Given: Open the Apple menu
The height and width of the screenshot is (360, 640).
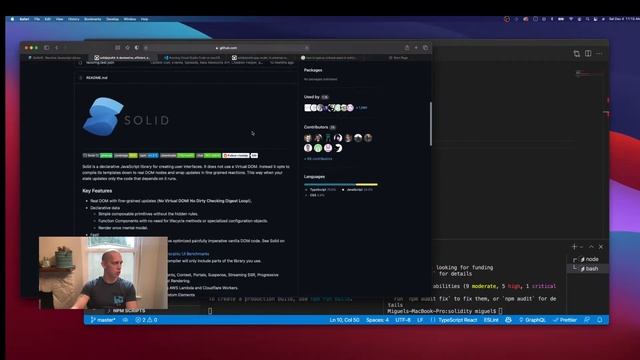Looking at the screenshot, I should [12, 19].
